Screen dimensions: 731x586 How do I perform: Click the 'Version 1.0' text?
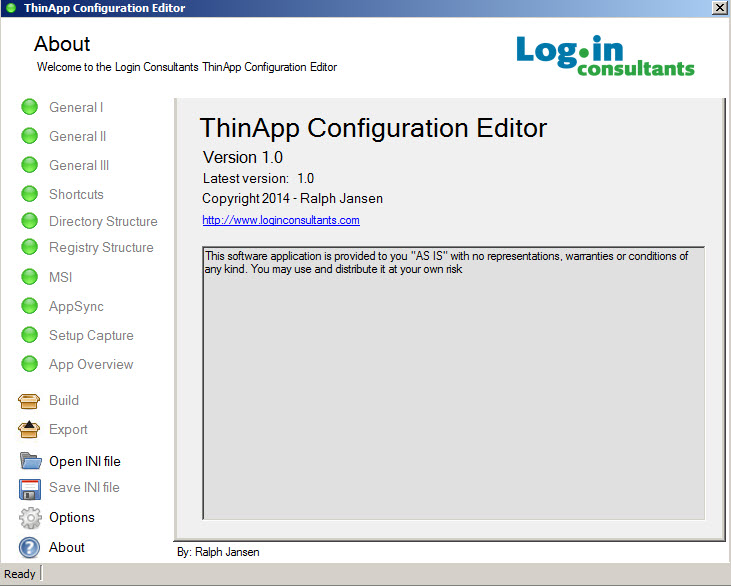click(x=242, y=157)
